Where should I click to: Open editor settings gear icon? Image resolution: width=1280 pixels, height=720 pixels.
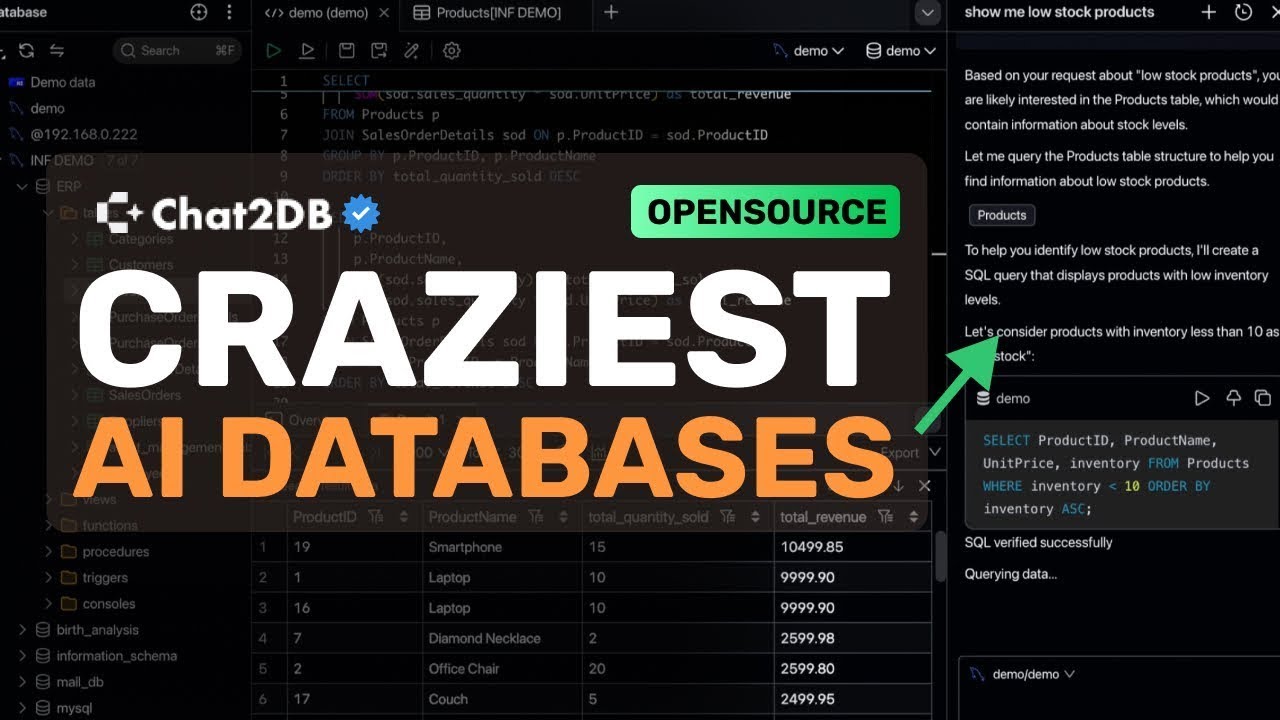(x=451, y=50)
